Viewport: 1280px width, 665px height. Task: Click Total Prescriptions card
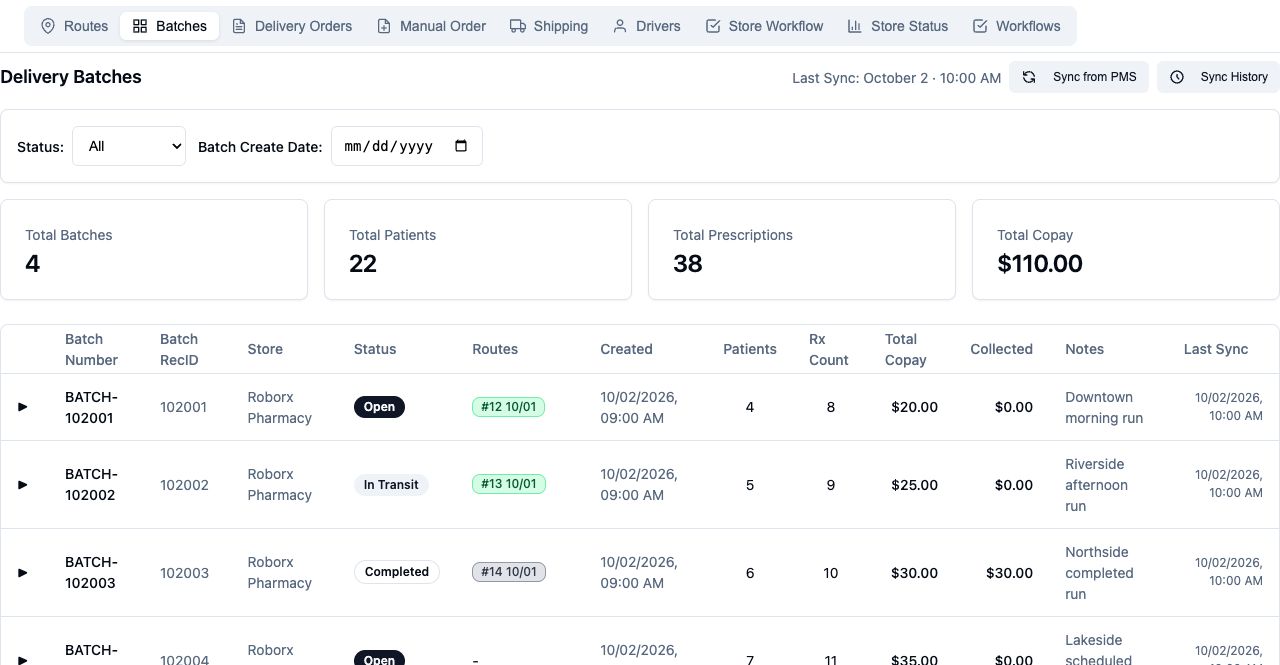(802, 249)
